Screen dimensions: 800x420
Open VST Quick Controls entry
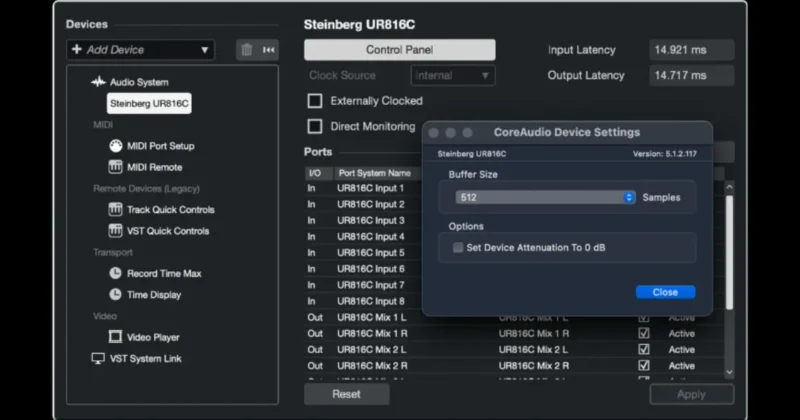(x=168, y=231)
